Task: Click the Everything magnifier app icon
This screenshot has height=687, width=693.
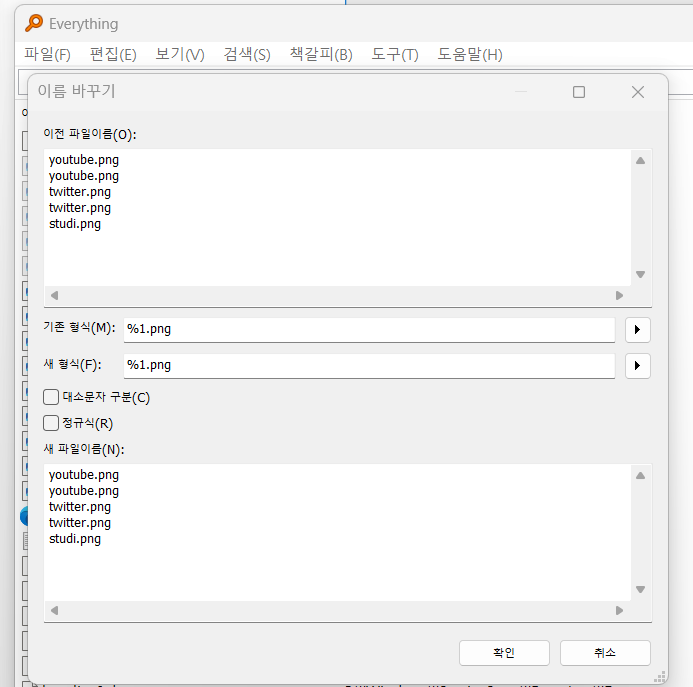Action: tap(34, 23)
